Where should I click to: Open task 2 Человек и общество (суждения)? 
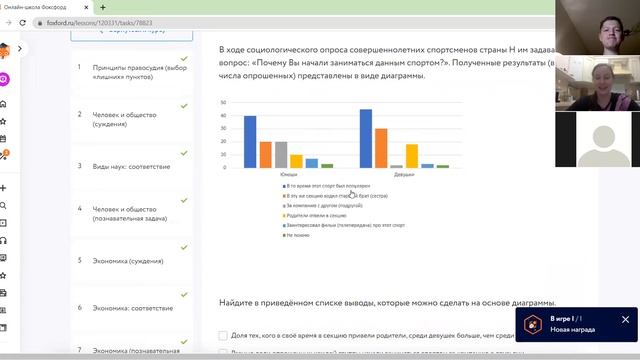click(x=131, y=119)
